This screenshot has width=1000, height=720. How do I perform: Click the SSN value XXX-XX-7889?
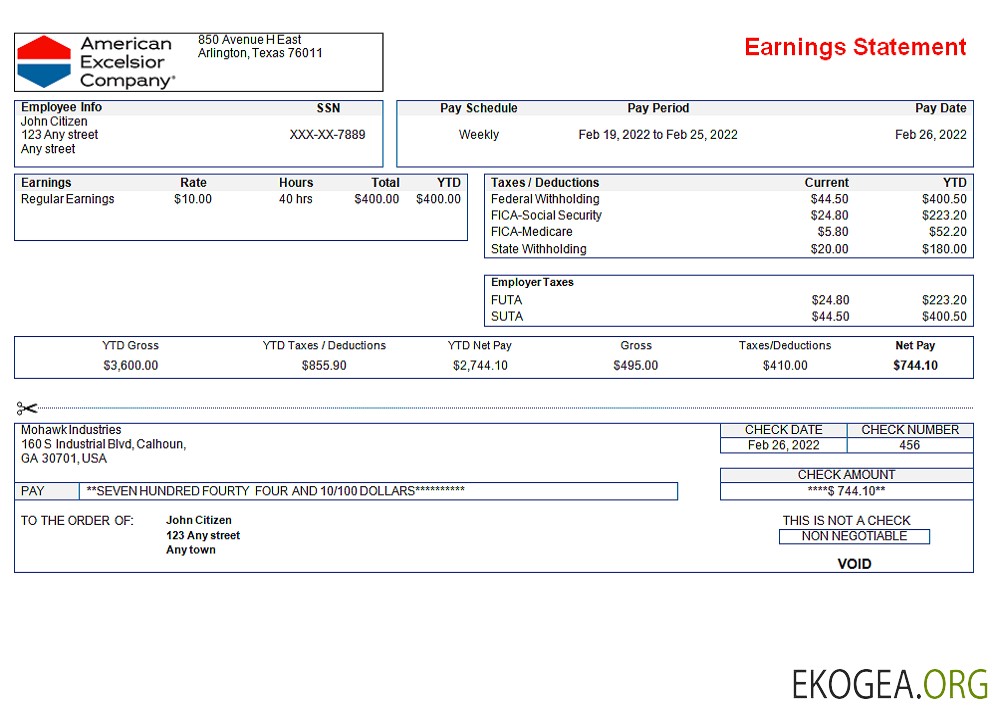(x=327, y=135)
